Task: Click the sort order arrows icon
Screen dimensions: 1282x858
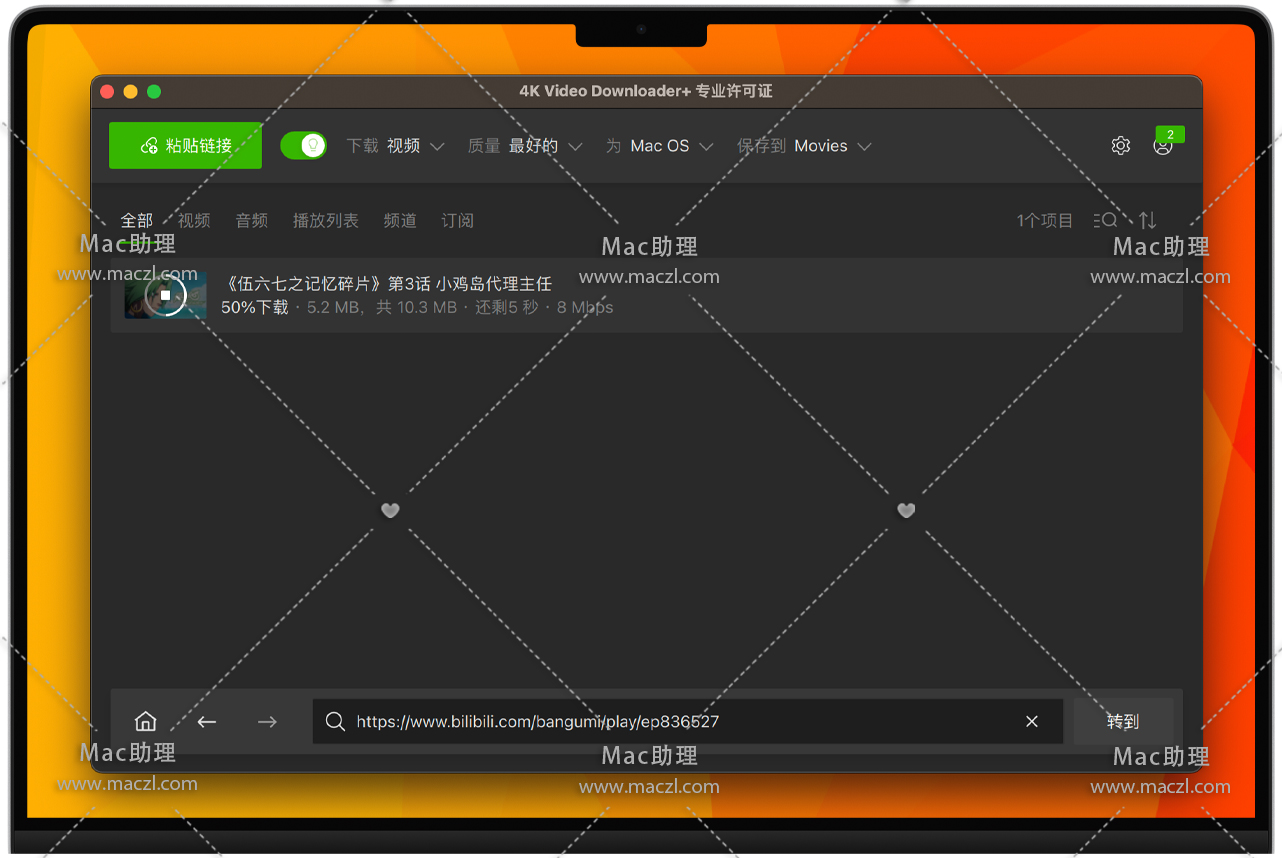Action: coord(1147,220)
